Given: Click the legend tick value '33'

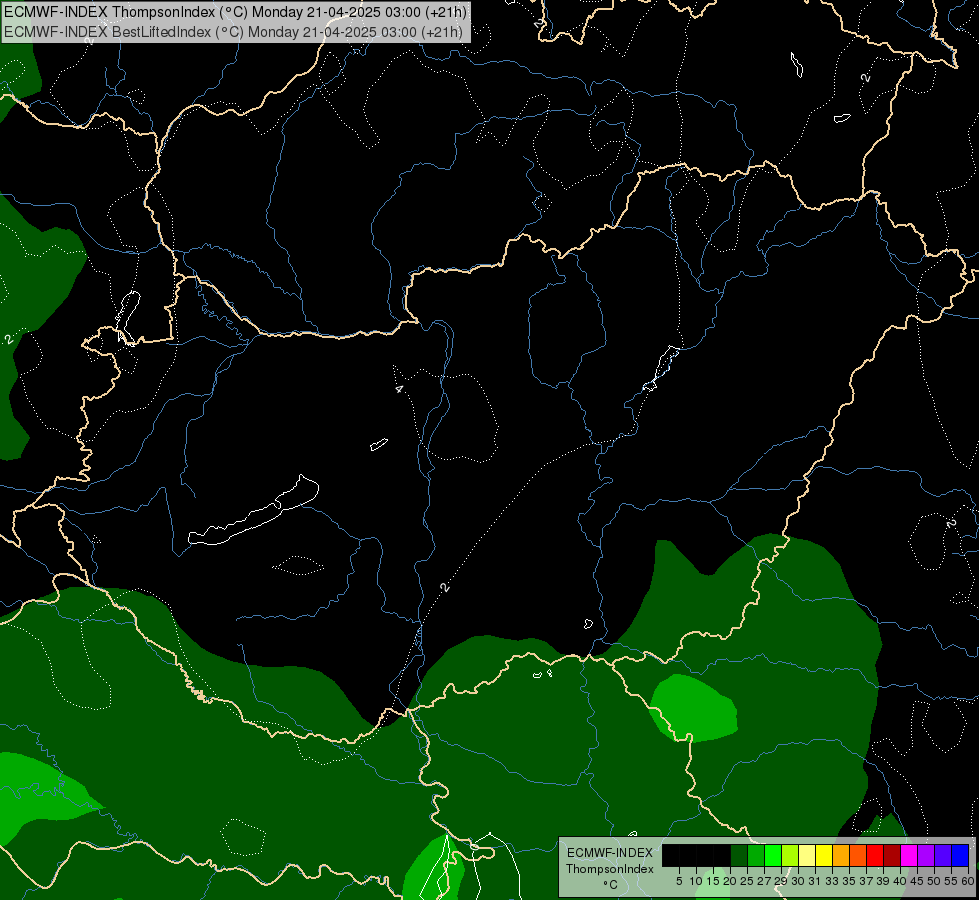Looking at the screenshot, I should [832, 881].
